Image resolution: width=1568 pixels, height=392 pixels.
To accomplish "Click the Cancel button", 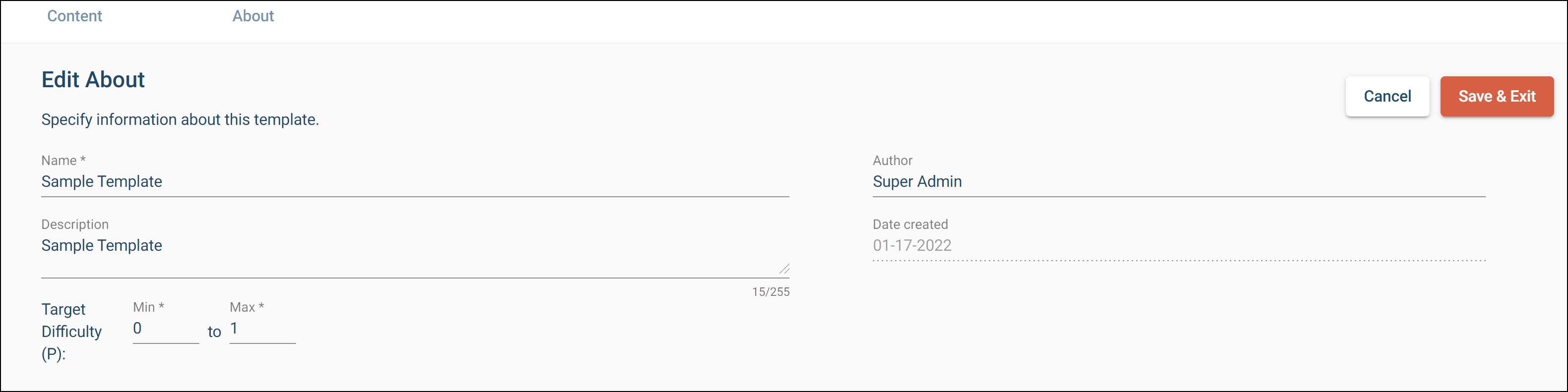I will click(x=1387, y=96).
